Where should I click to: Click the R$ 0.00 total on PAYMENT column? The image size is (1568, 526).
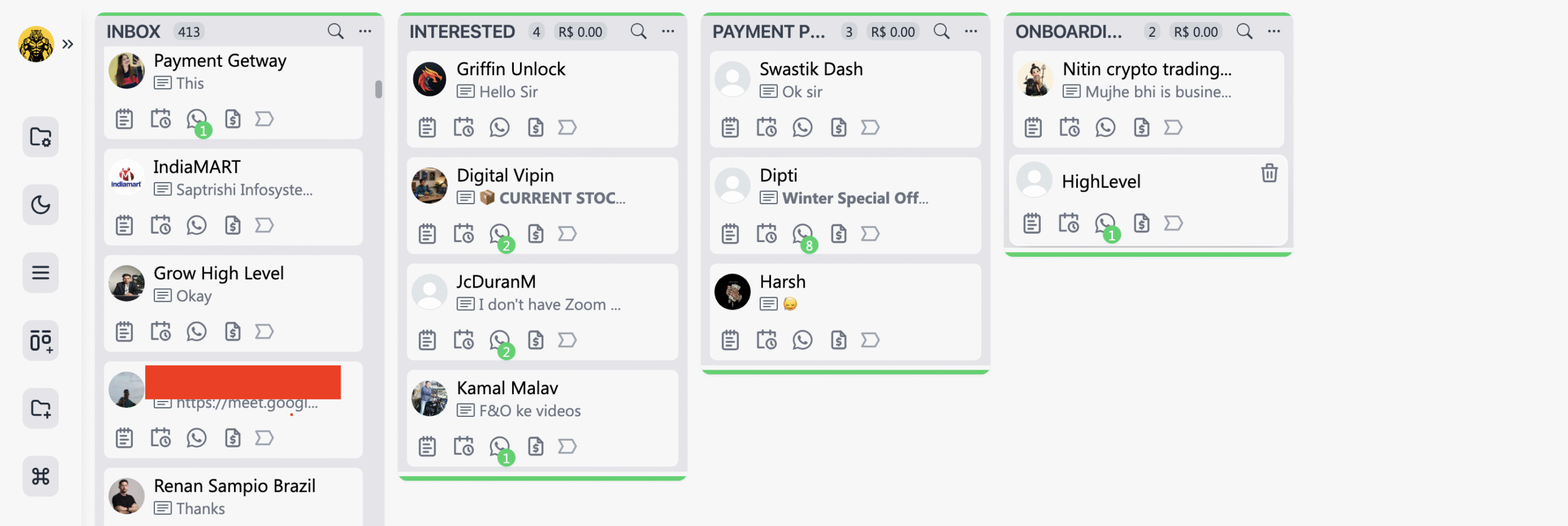pyautogui.click(x=893, y=31)
